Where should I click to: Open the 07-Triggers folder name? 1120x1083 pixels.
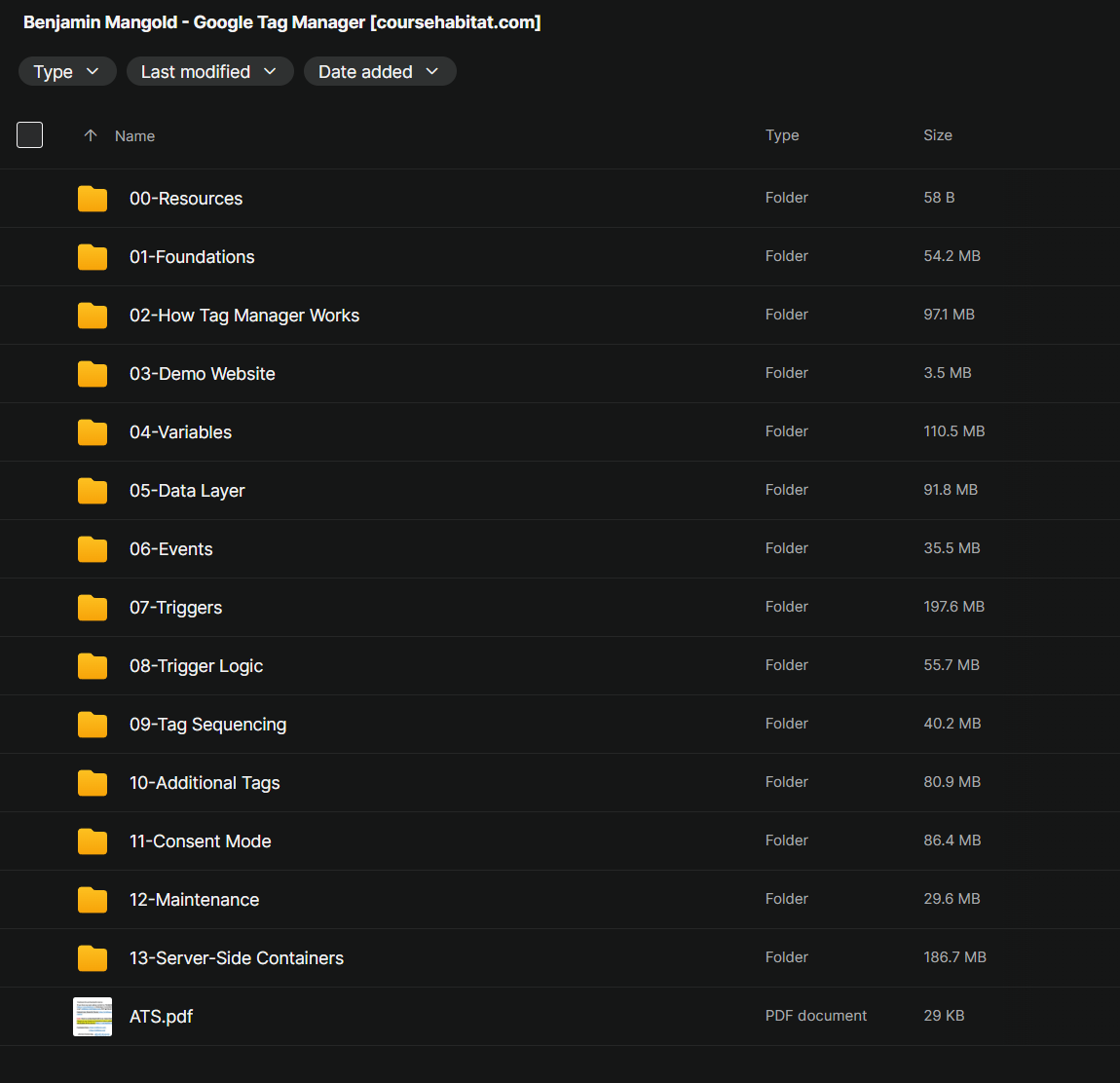click(175, 608)
